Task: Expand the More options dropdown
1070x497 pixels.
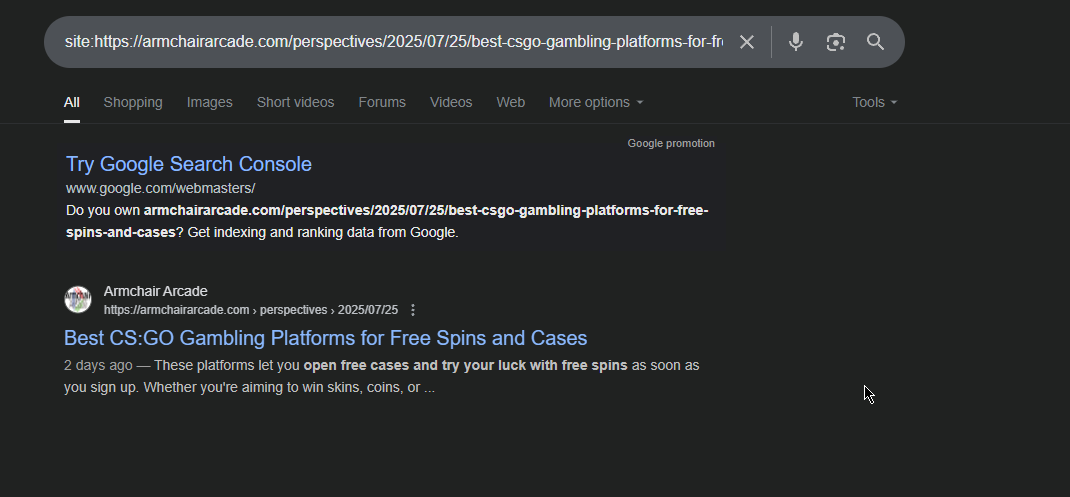Action: tap(596, 102)
